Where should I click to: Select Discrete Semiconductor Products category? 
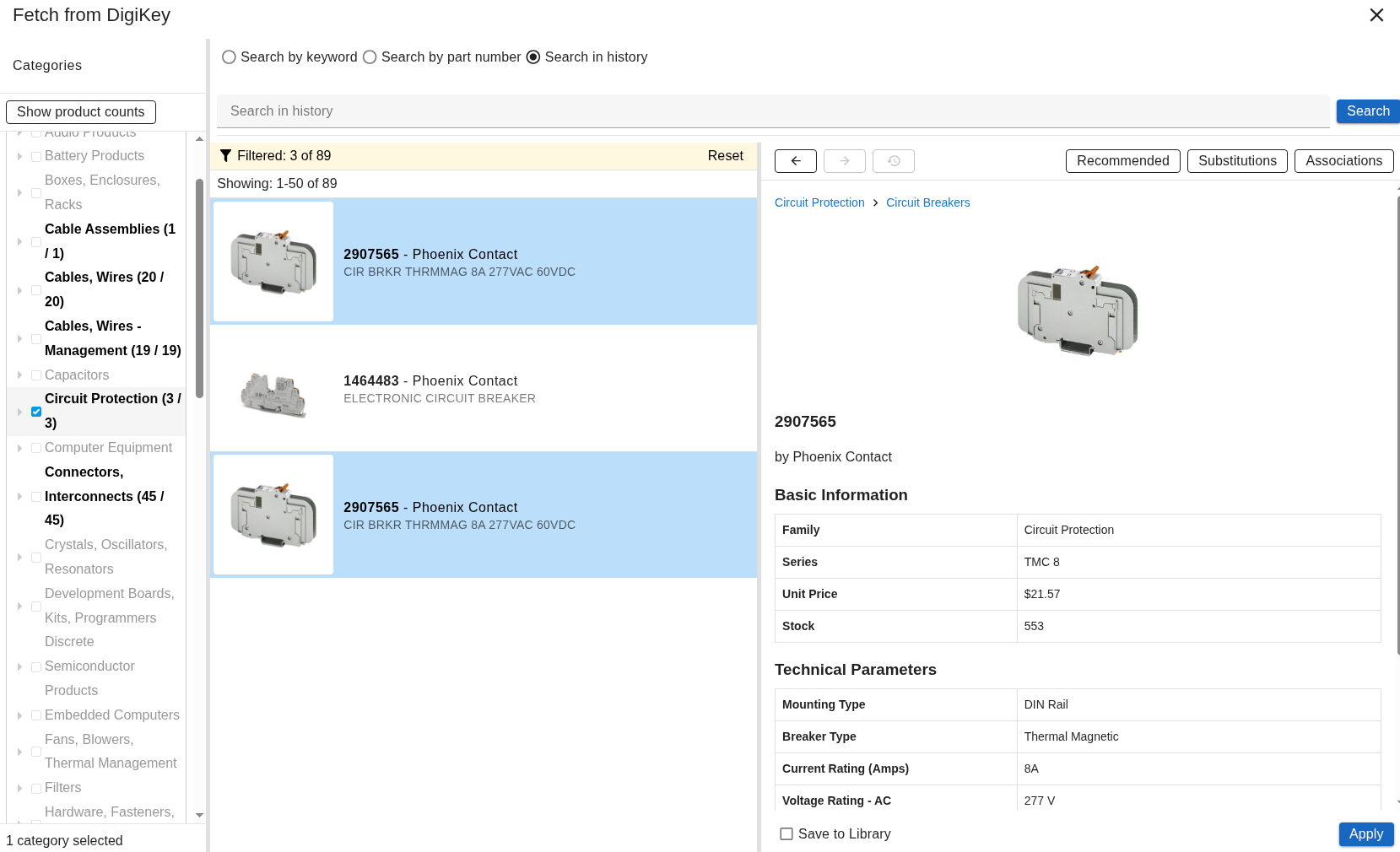click(x=89, y=666)
